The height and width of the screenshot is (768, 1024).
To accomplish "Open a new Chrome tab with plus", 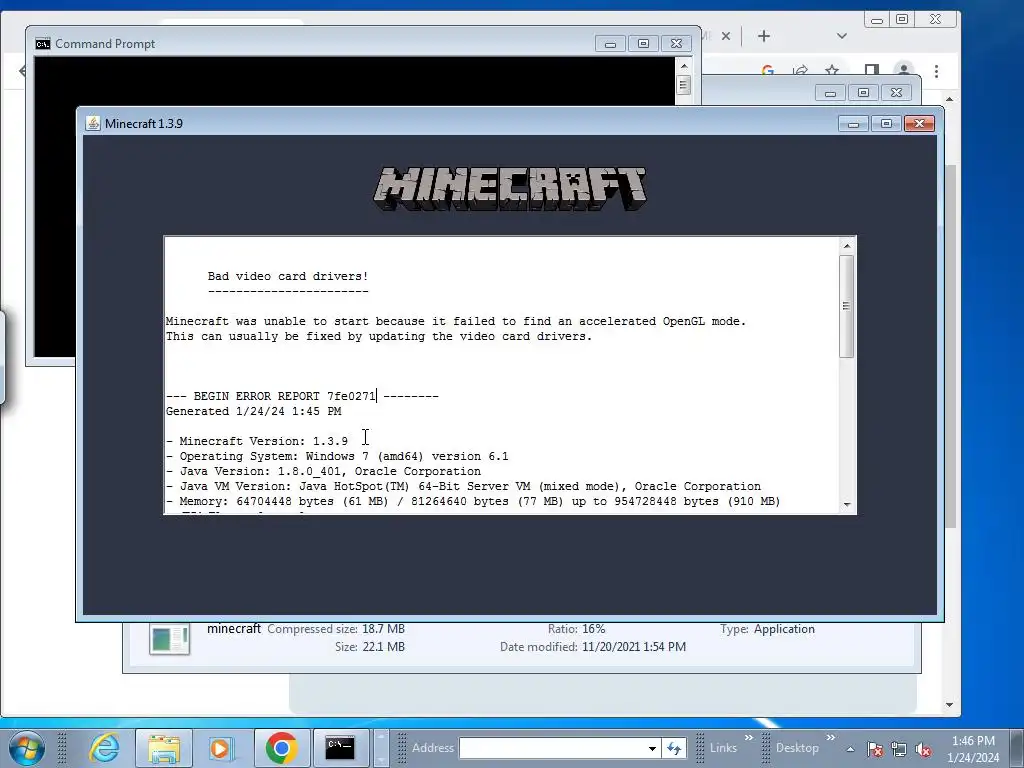I will click(x=763, y=36).
